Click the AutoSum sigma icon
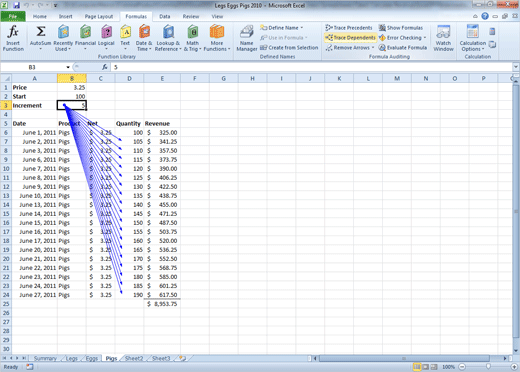 41,32
